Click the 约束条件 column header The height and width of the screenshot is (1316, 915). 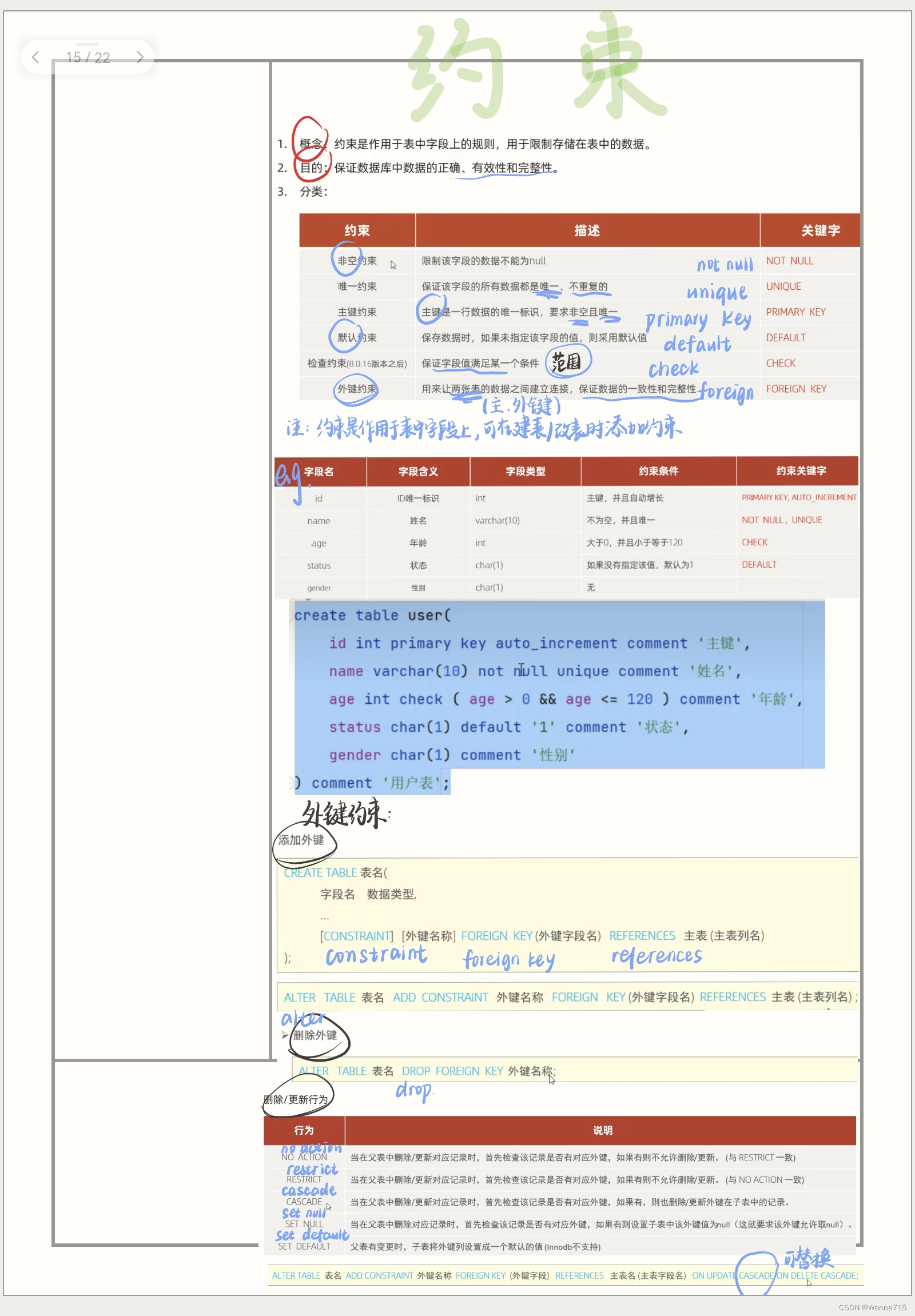pyautogui.click(x=658, y=471)
